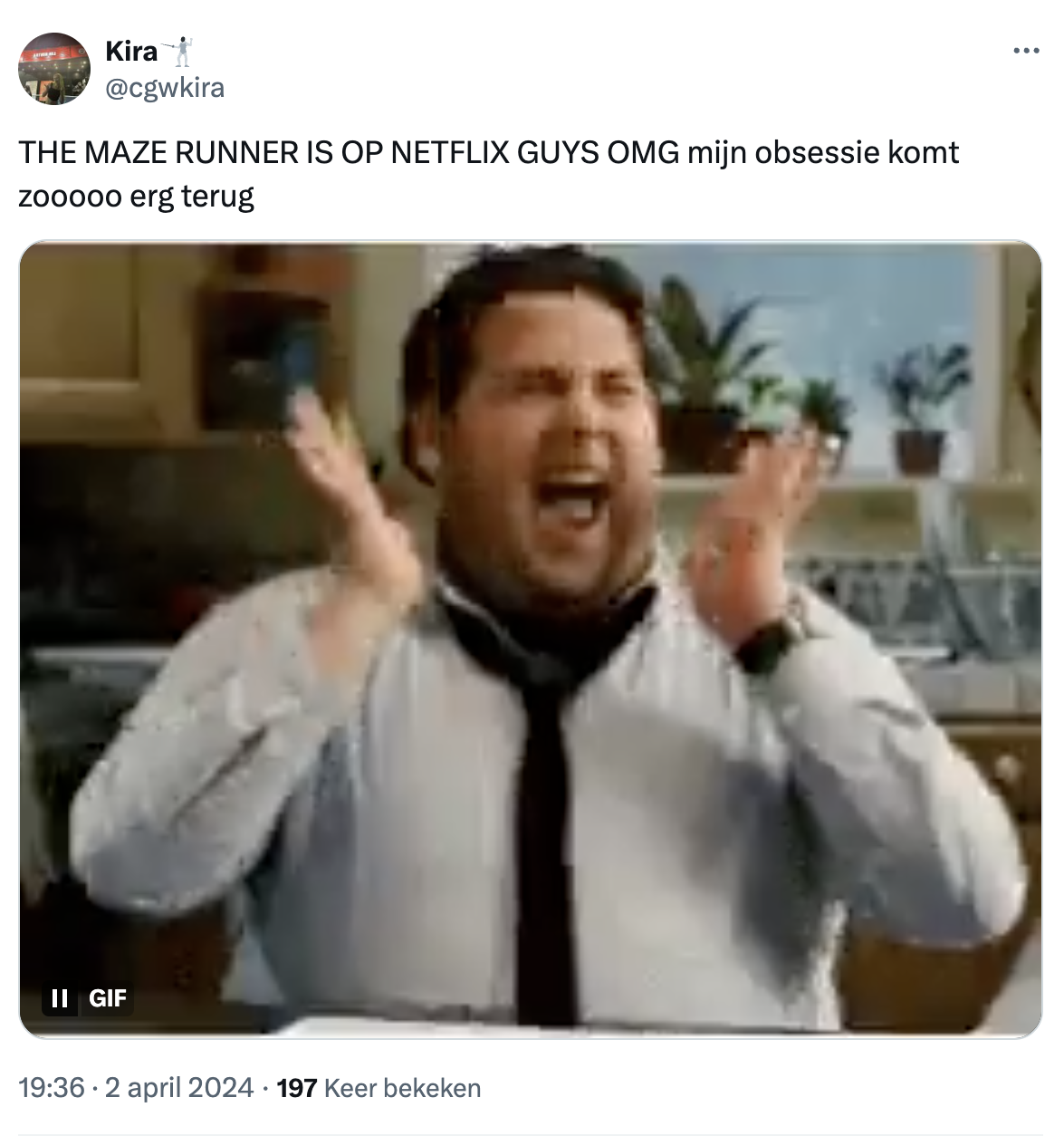Click the 2 april 2024 date
Viewport: 1064px width, 1136px height.
(179, 1087)
